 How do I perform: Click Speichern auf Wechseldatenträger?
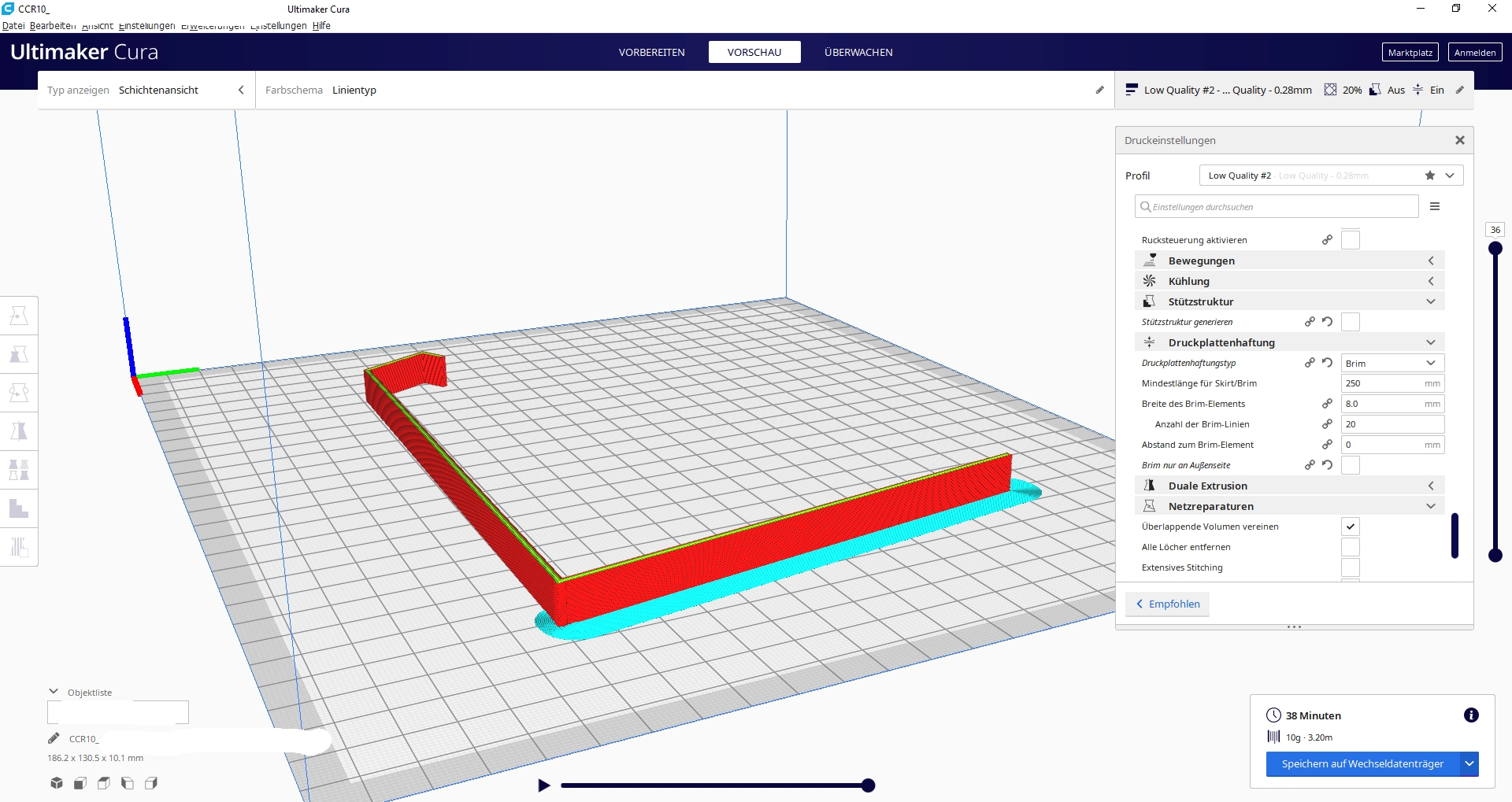coord(1362,763)
